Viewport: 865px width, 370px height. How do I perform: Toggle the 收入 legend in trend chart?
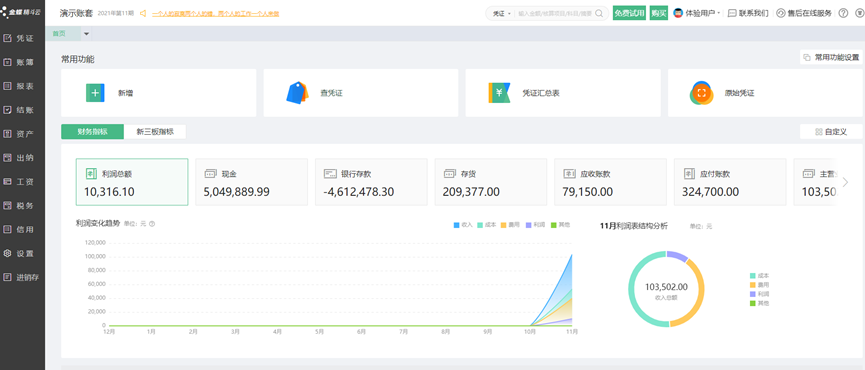(x=463, y=225)
